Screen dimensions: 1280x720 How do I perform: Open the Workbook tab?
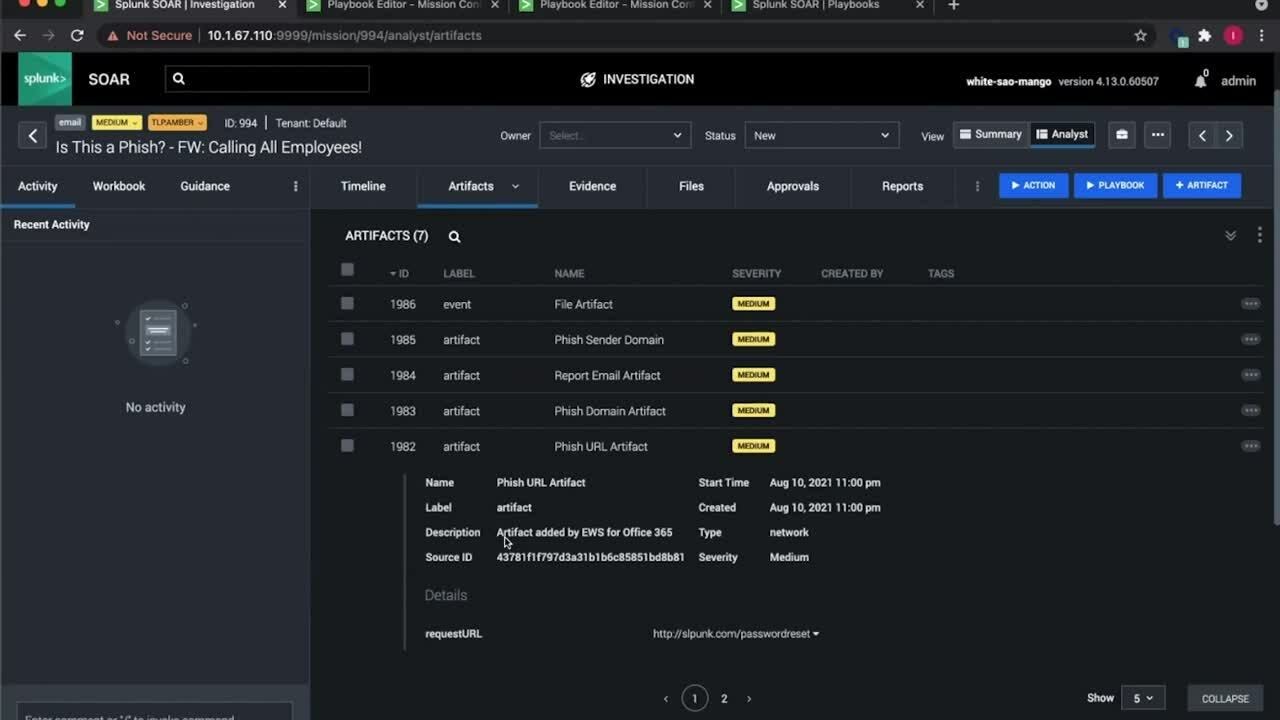coord(119,186)
